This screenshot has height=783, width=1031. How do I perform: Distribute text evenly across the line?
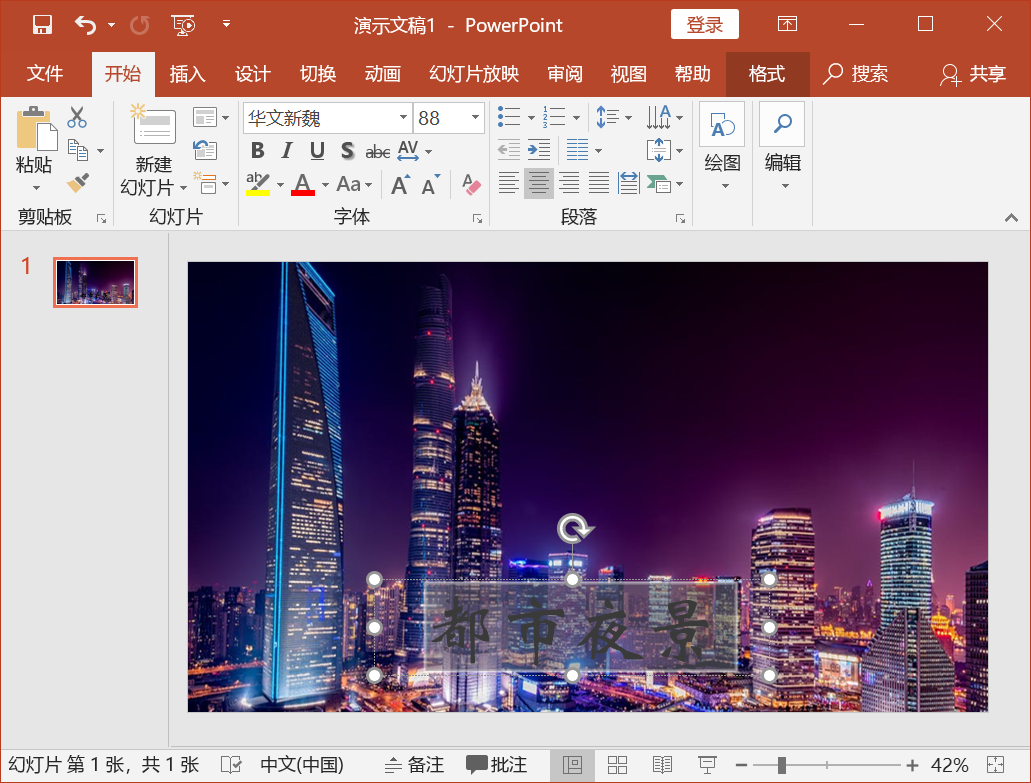click(x=629, y=183)
